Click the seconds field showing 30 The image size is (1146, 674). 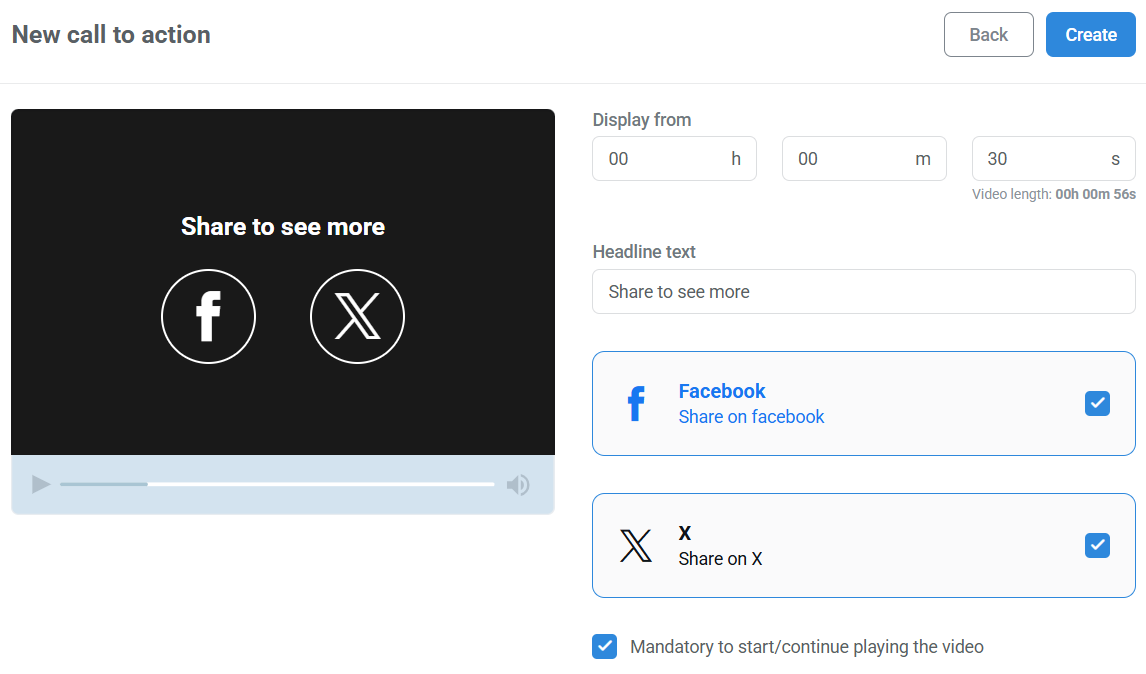pos(1053,158)
